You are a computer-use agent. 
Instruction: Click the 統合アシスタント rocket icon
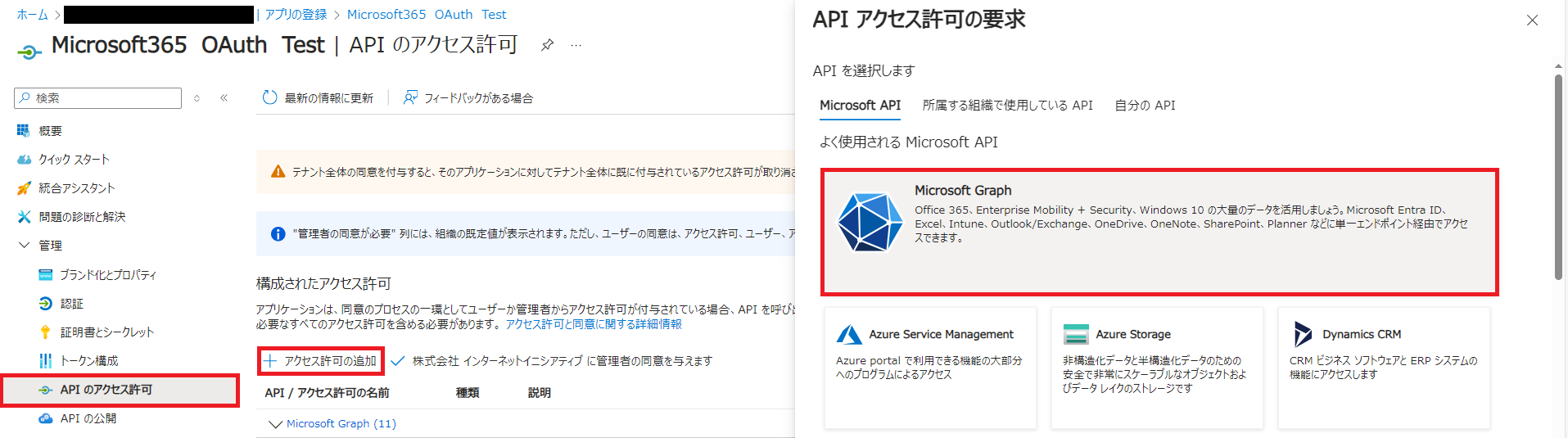(x=24, y=188)
